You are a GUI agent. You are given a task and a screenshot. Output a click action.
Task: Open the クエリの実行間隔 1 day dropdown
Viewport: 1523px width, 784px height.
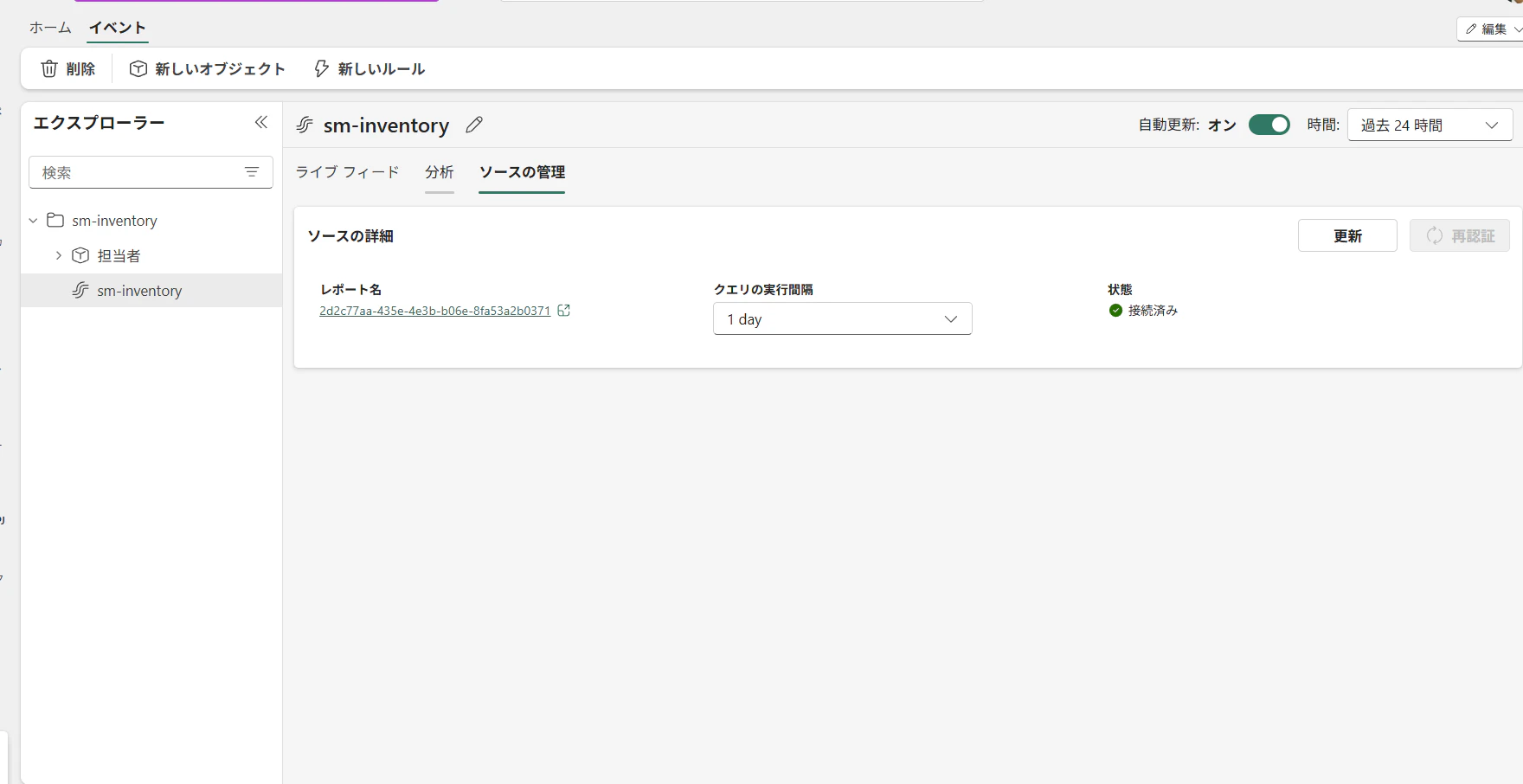(x=843, y=318)
